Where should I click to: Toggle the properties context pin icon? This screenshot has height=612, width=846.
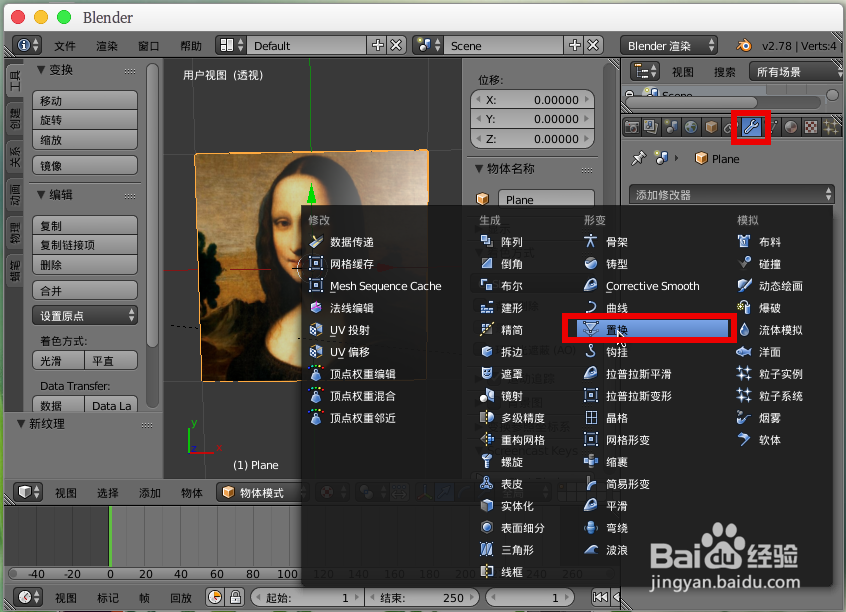(639, 159)
